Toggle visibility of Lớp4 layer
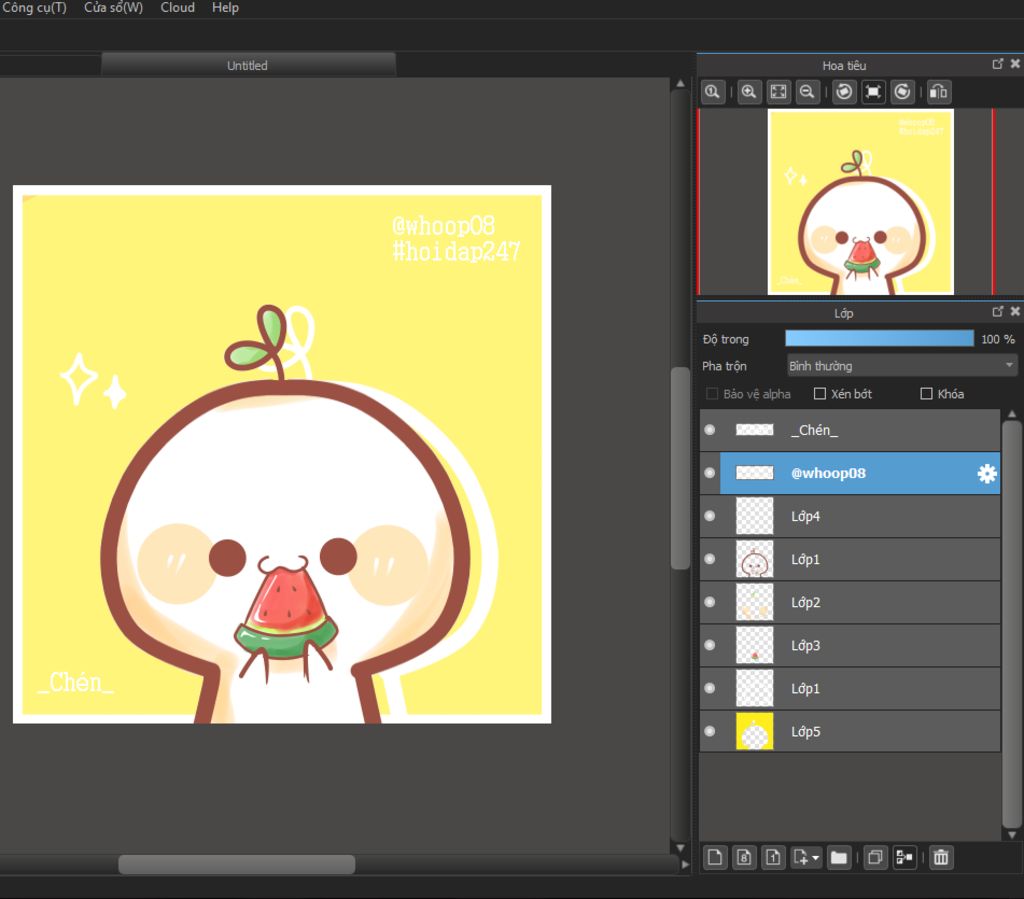The image size is (1024, 899). [710, 516]
